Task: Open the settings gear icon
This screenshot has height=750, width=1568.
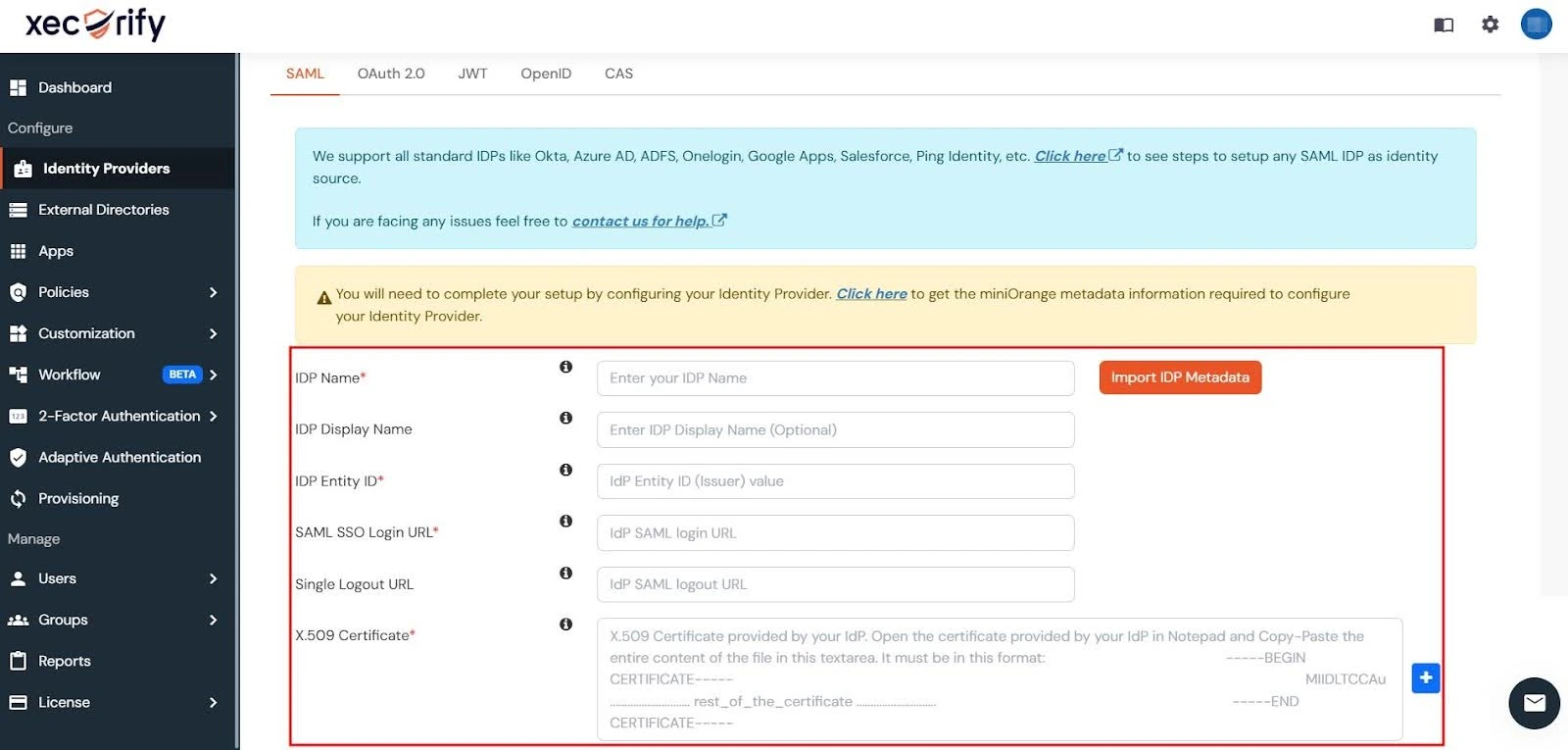Action: click(1491, 25)
